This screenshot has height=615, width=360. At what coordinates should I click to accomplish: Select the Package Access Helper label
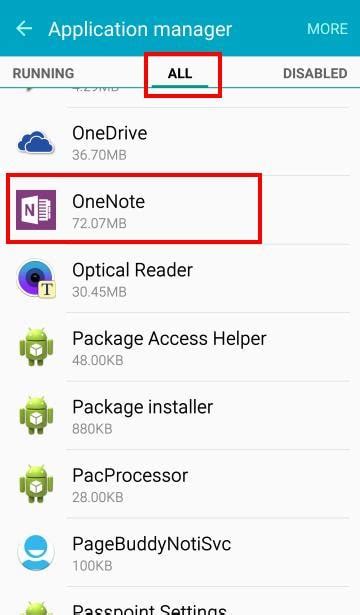click(x=169, y=339)
